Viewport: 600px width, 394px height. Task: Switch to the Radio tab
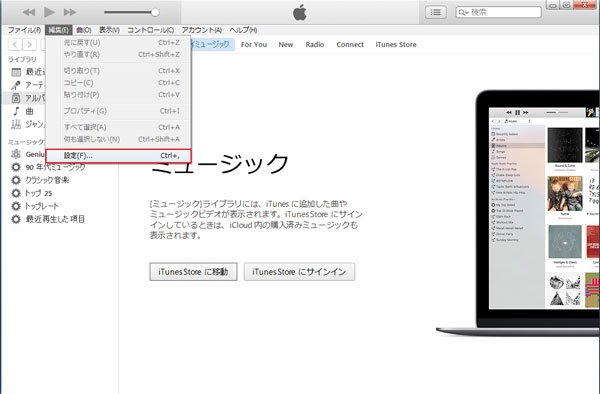point(315,44)
